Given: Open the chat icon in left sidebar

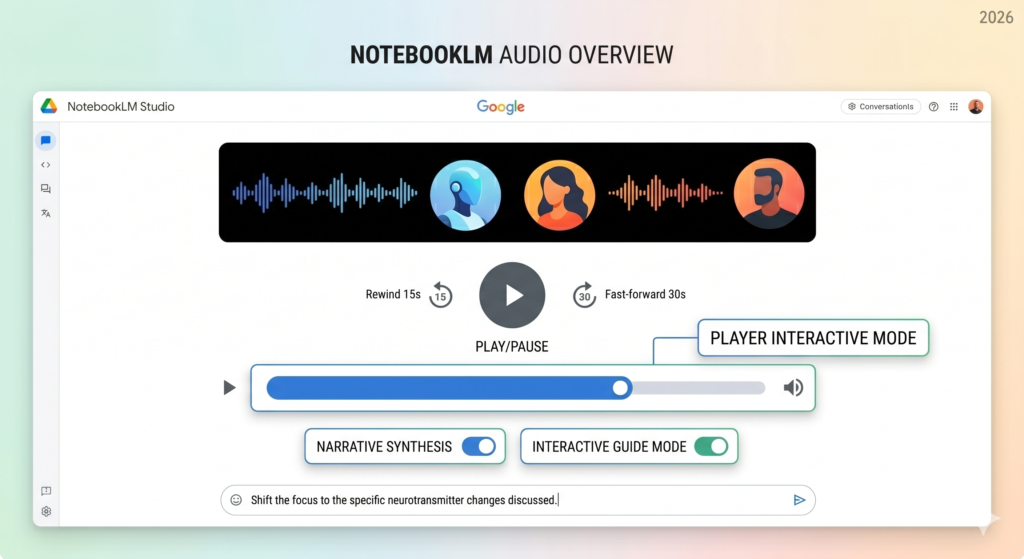Looking at the screenshot, I should [46, 140].
